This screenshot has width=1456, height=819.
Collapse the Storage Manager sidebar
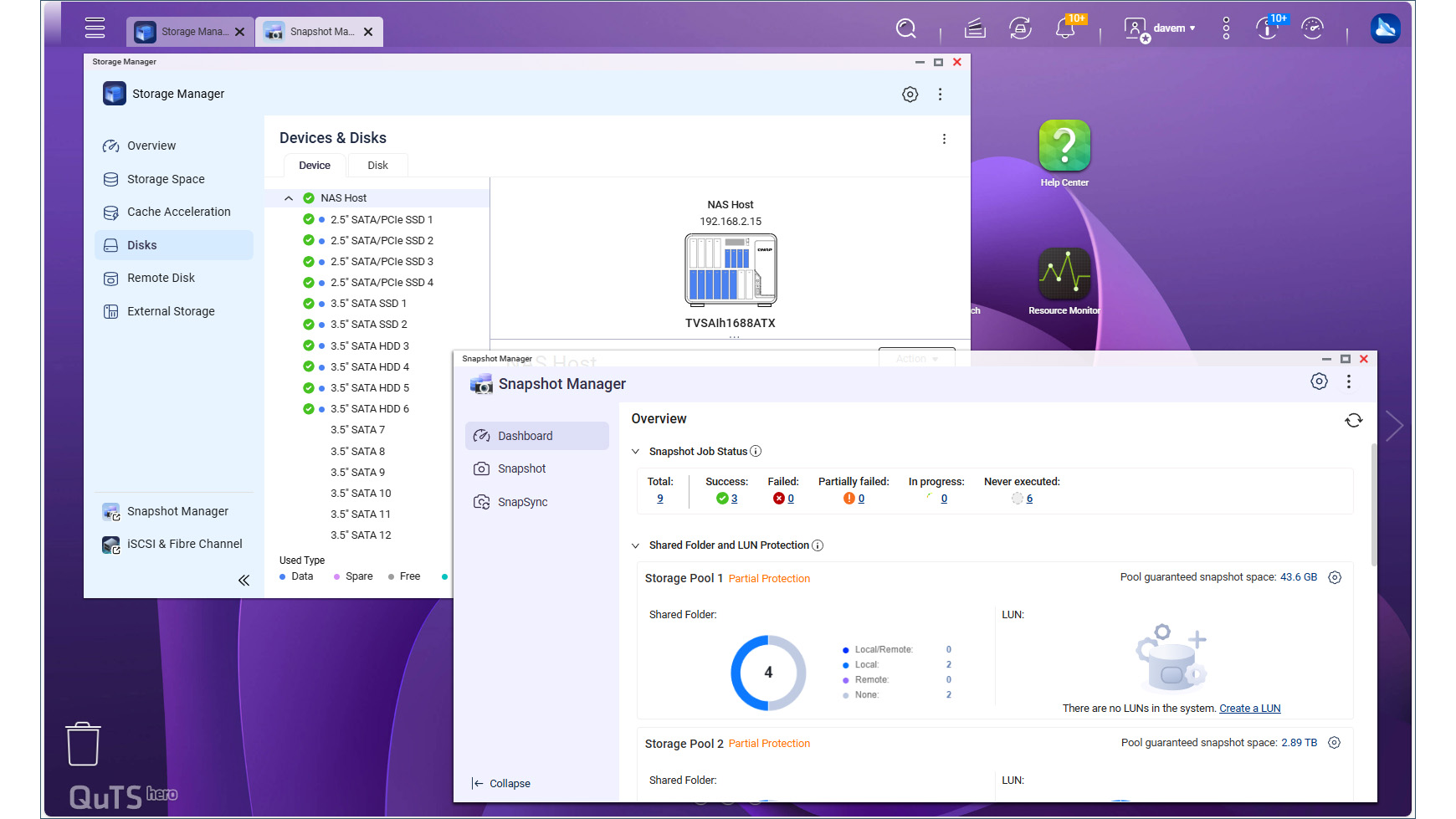click(x=244, y=580)
